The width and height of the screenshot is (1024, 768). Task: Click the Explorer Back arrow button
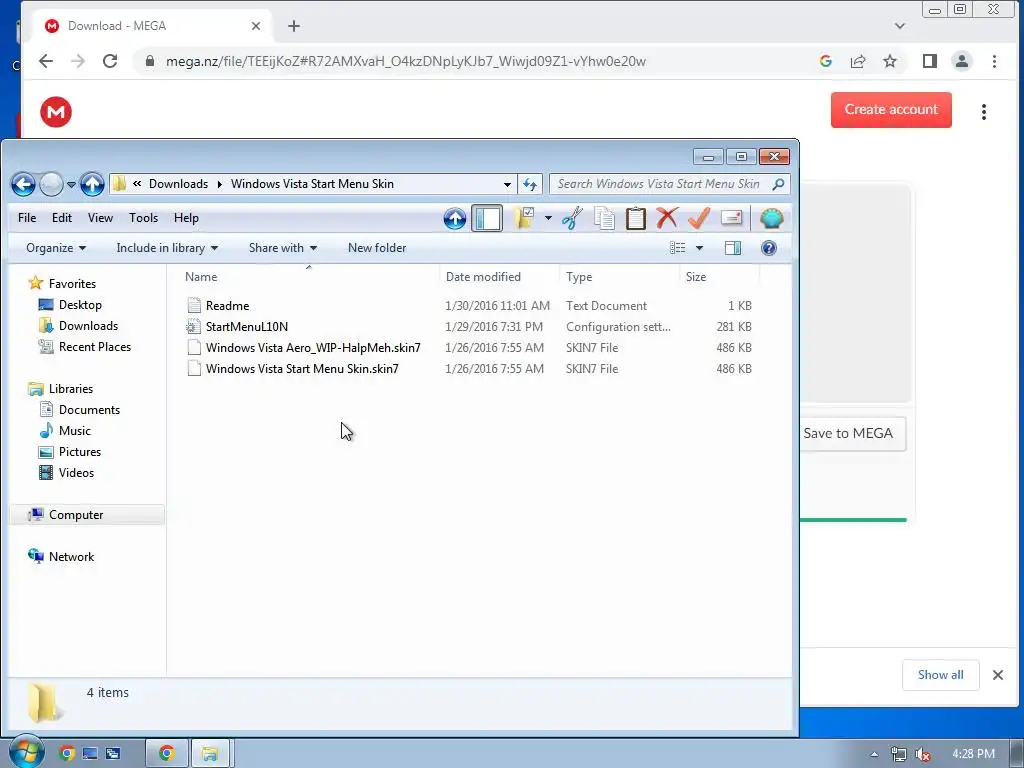23,184
